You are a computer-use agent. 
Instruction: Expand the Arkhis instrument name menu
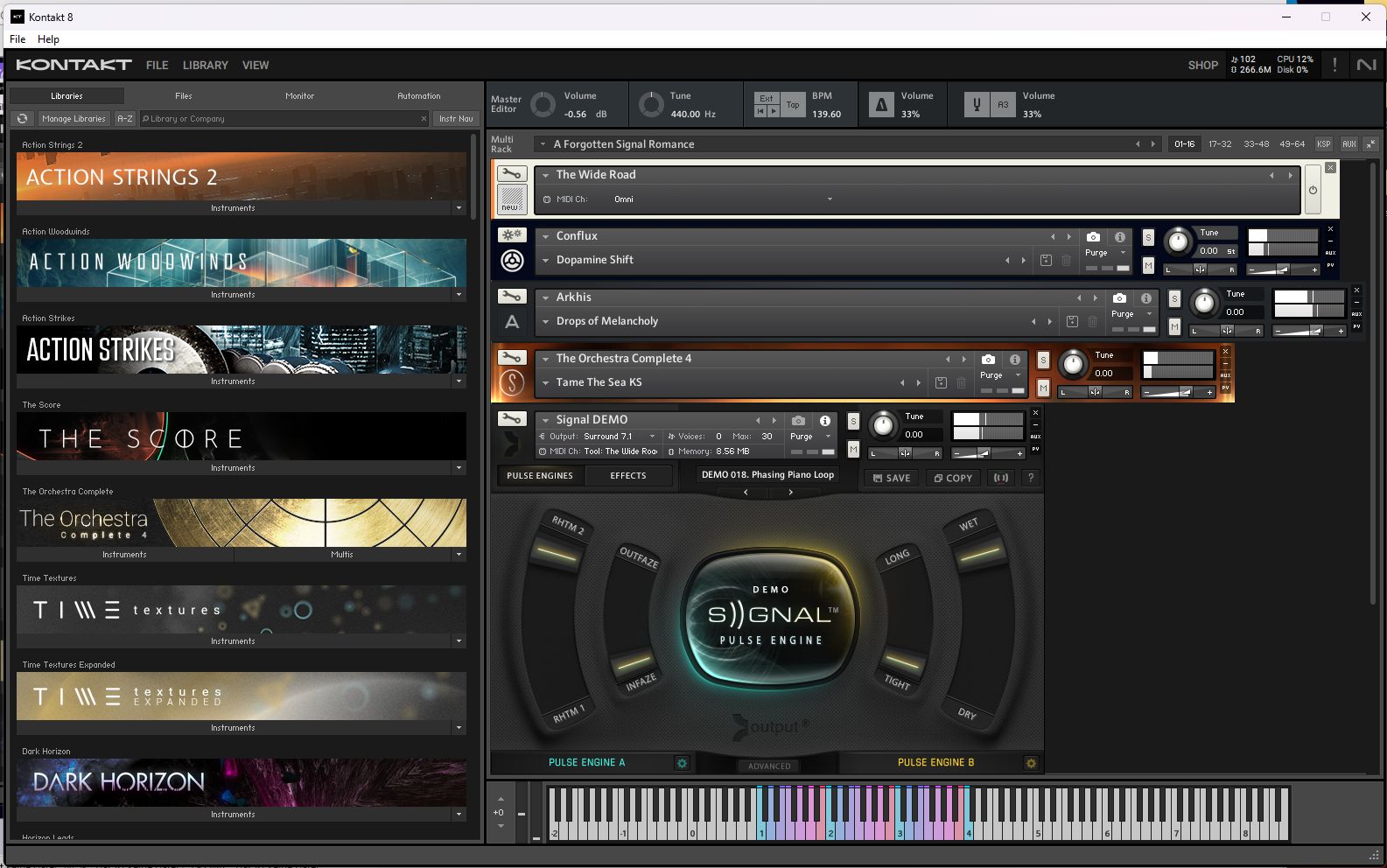point(545,297)
